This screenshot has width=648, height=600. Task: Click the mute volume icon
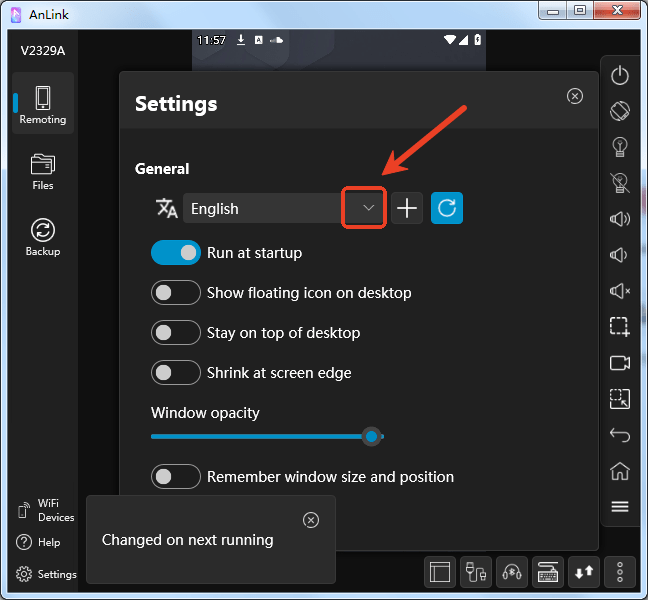click(620, 291)
